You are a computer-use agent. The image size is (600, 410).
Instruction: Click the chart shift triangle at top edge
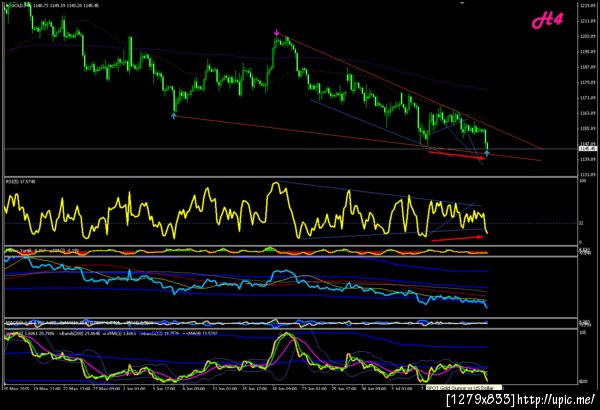(x=462, y=3)
